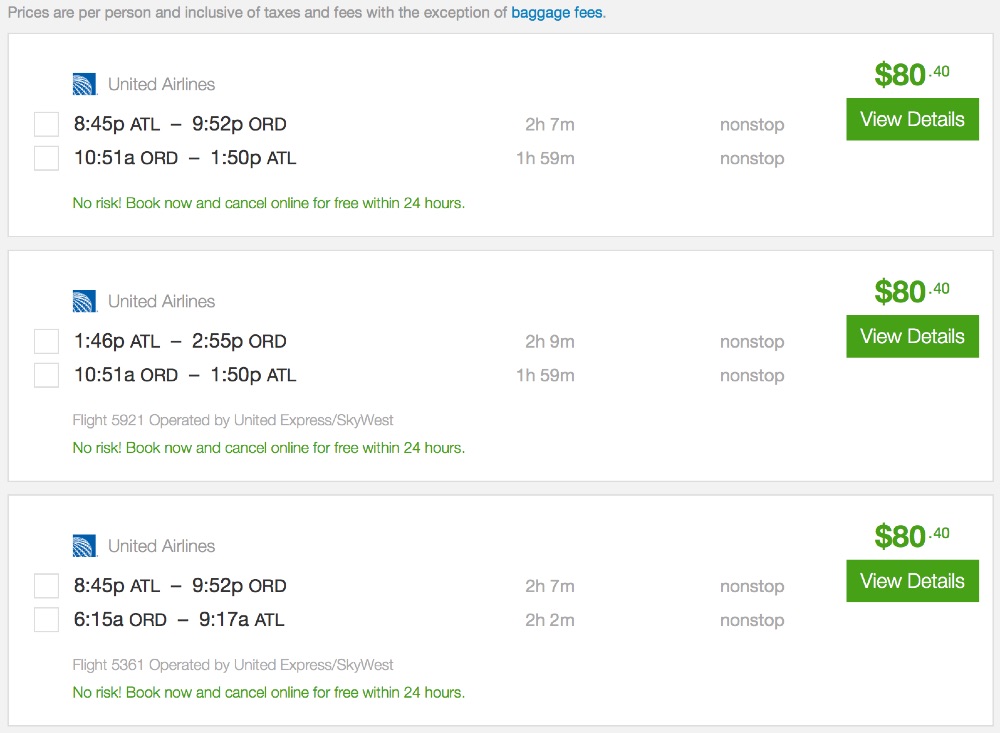Select the 6:15a ORD to ATL flight checkbox
The image size is (1000, 733).
(x=47, y=620)
